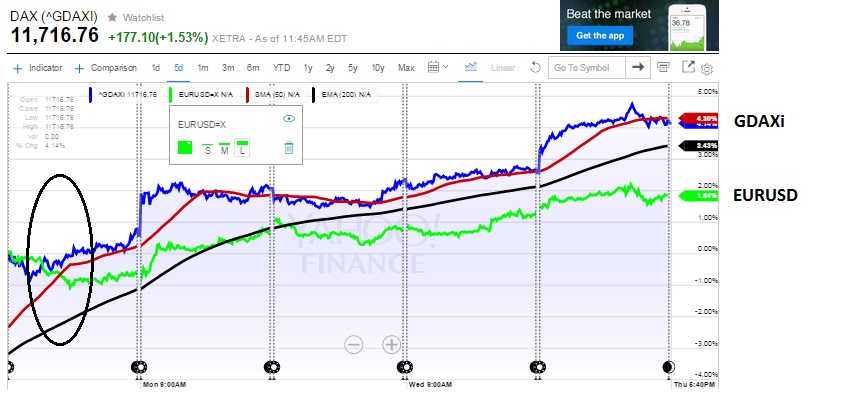Click the '% Chg 4.14%' stat line
The image size is (852, 400).
click(x=41, y=146)
